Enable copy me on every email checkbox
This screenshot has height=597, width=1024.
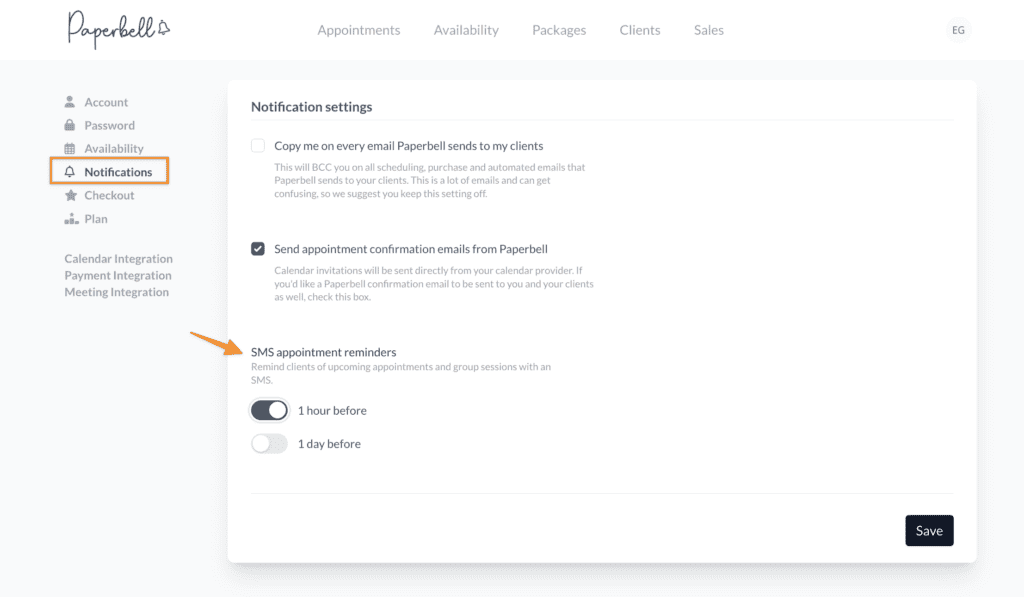coord(258,146)
